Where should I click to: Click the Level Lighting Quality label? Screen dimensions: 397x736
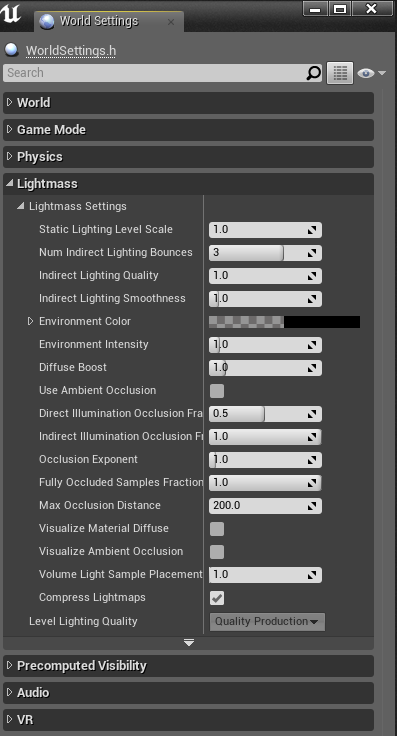[83, 621]
